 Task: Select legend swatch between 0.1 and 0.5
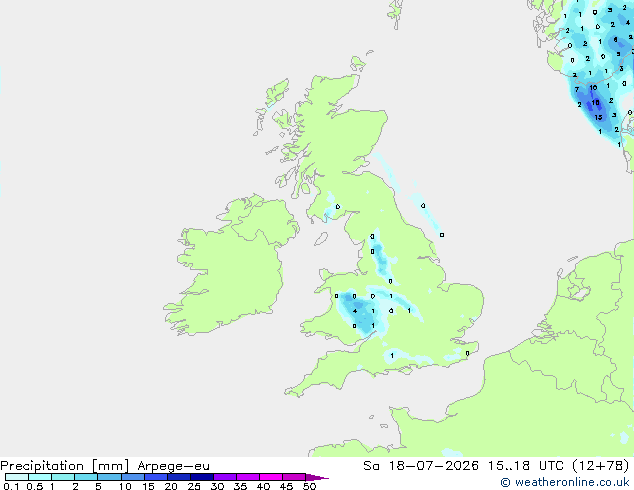pos(17,477)
